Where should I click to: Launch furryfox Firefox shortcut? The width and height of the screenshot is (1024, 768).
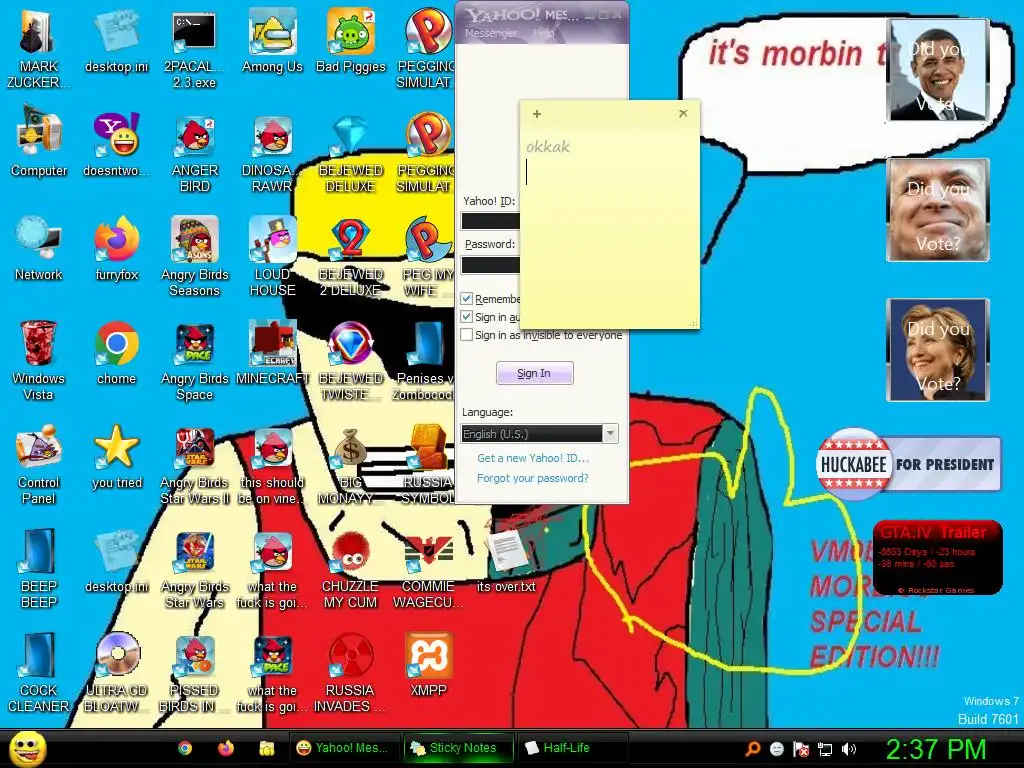[116, 249]
